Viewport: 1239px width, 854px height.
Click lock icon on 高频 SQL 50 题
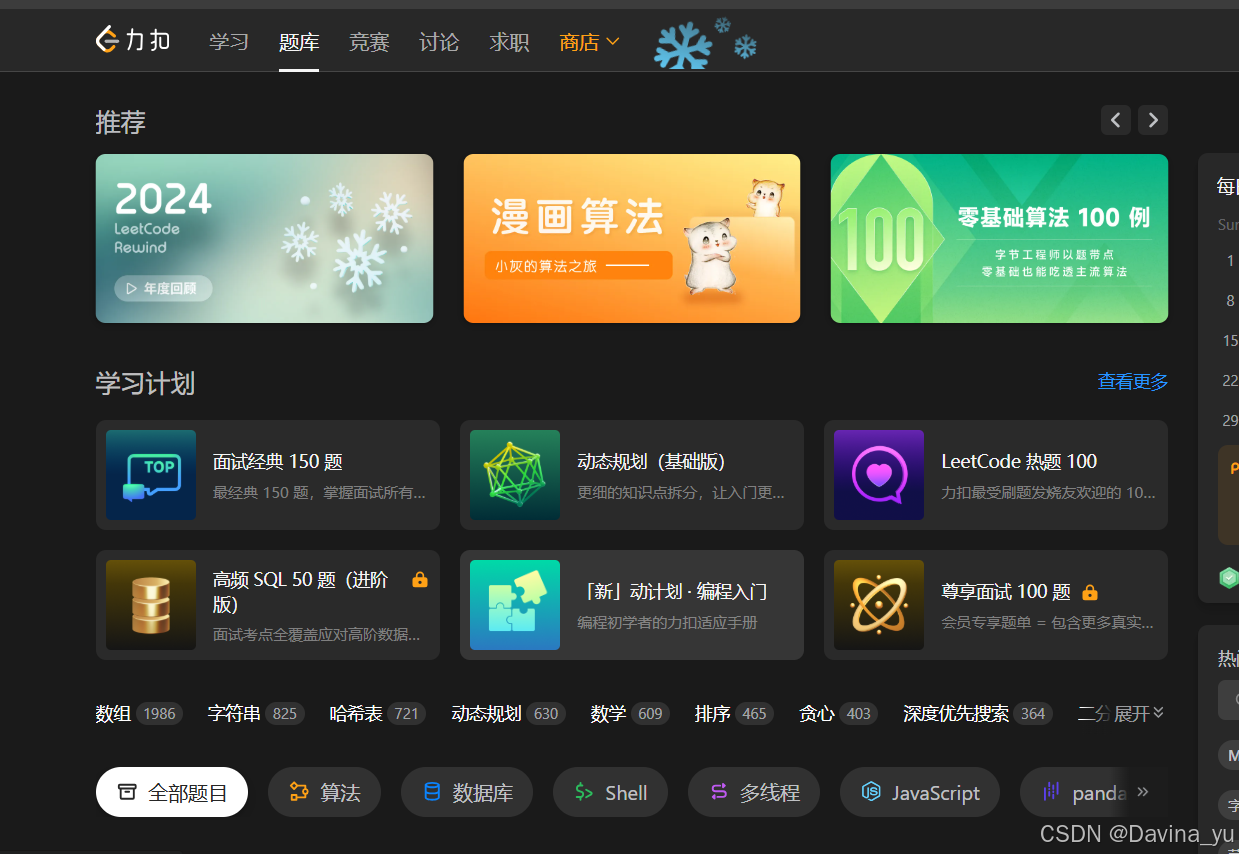pyautogui.click(x=420, y=580)
